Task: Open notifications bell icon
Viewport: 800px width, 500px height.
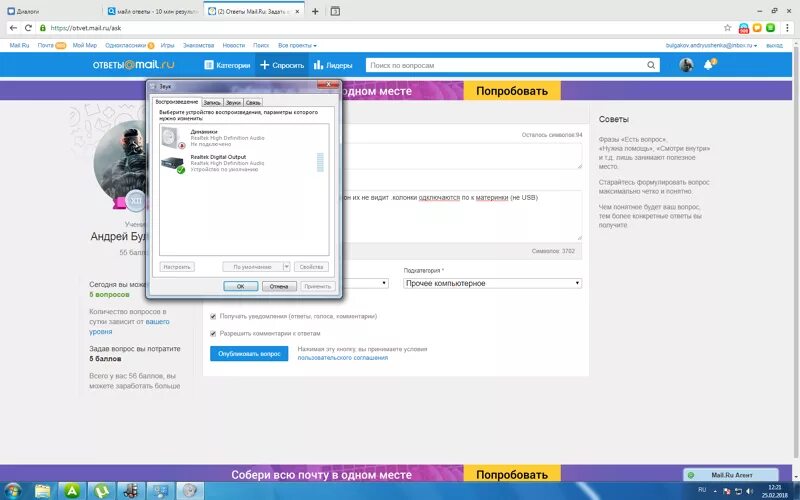Action: (708, 65)
